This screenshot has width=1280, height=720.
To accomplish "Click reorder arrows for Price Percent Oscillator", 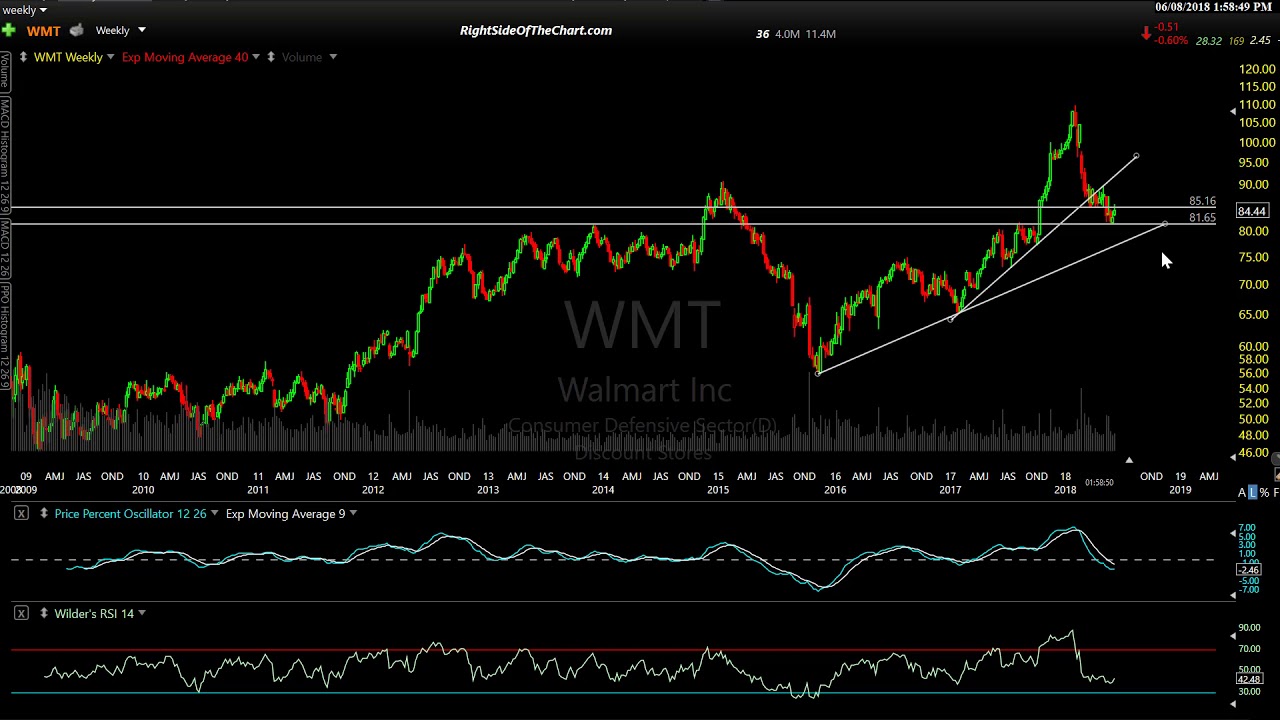I will 44,513.
